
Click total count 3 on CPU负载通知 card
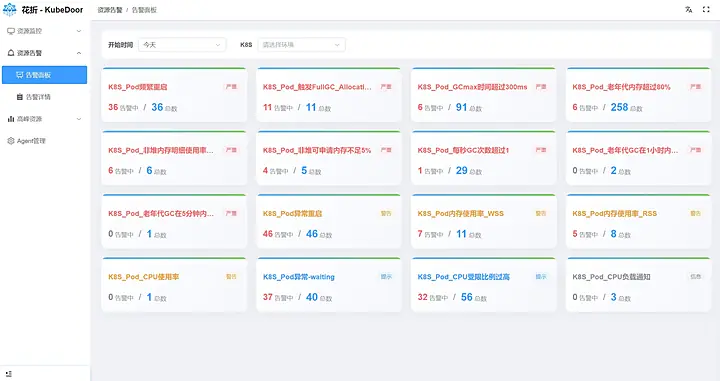point(613,297)
